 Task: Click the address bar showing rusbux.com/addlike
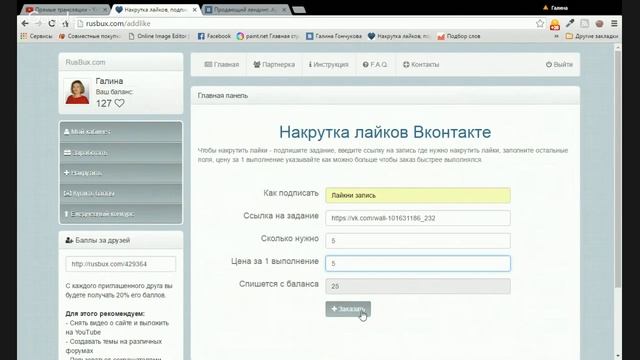[304, 24]
